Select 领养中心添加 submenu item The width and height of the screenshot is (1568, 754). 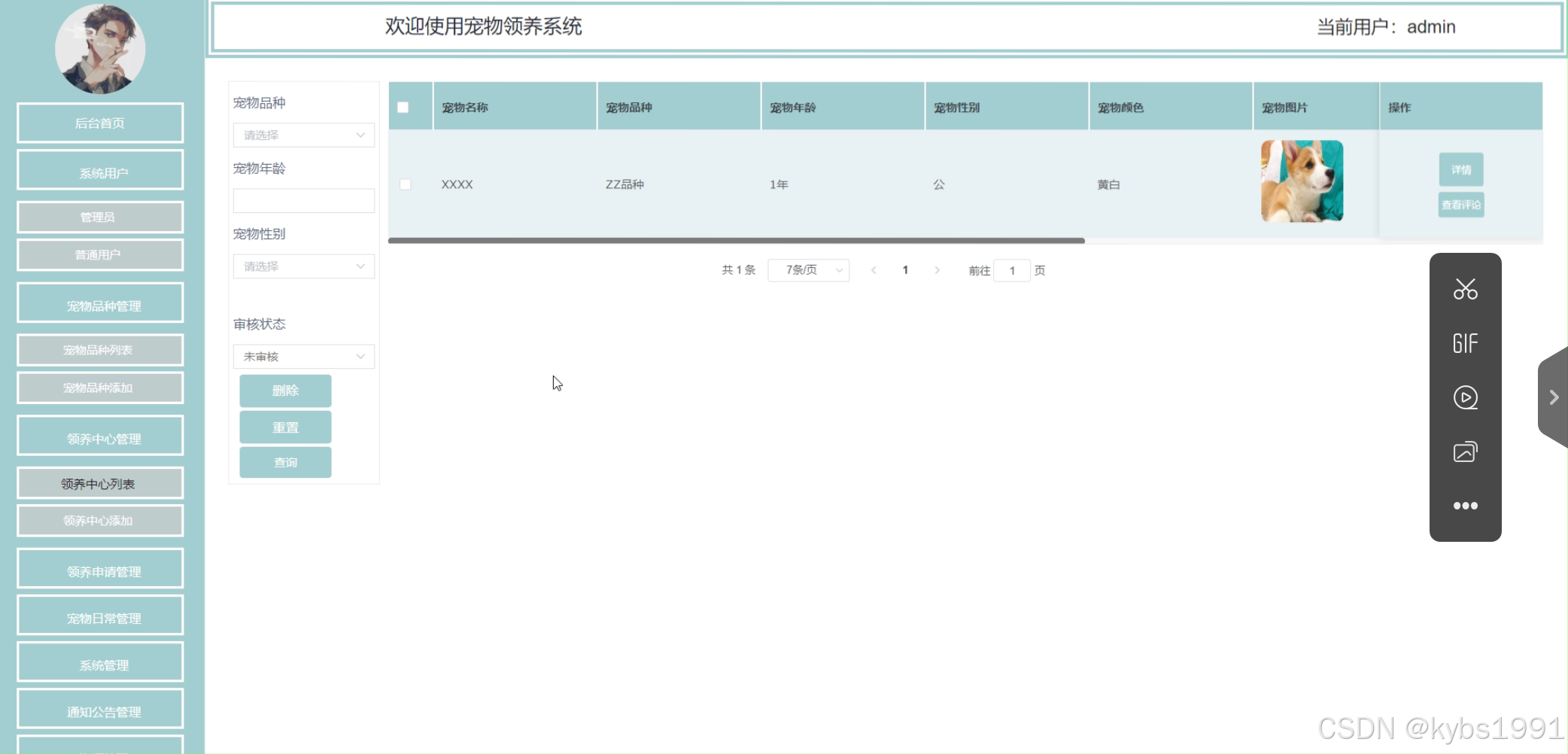100,521
